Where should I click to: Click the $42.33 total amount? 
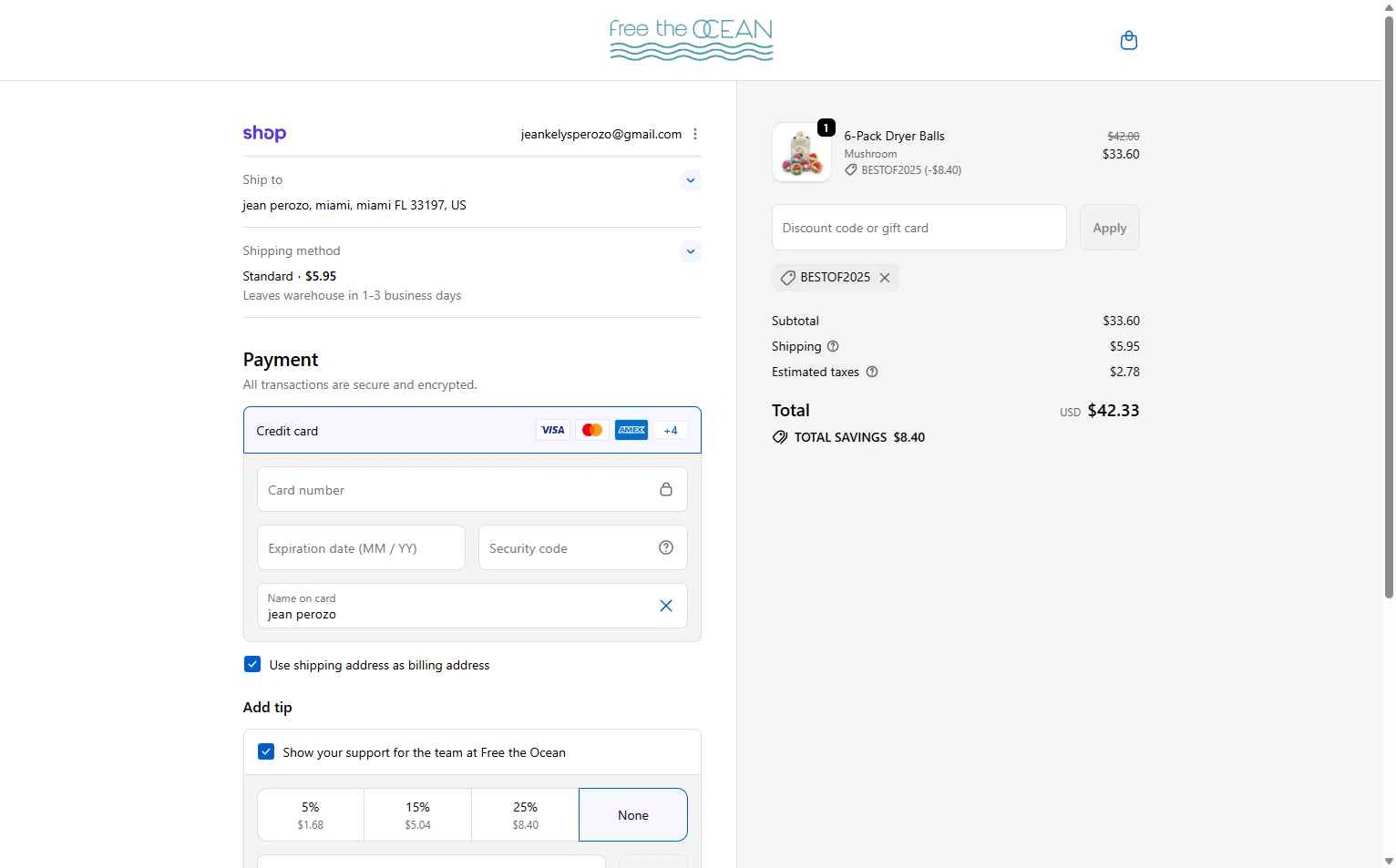point(1114,411)
